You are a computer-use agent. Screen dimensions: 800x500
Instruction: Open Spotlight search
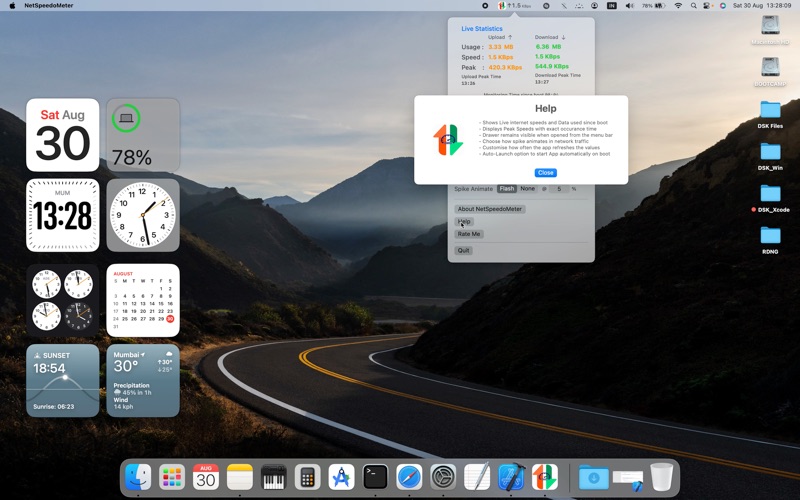coord(693,6)
